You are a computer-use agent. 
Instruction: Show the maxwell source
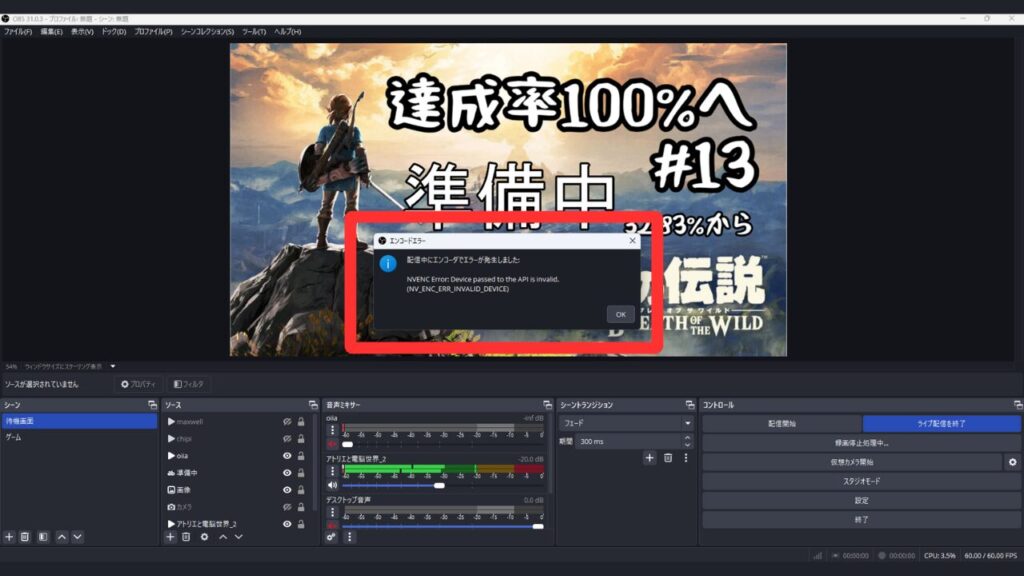[287, 422]
